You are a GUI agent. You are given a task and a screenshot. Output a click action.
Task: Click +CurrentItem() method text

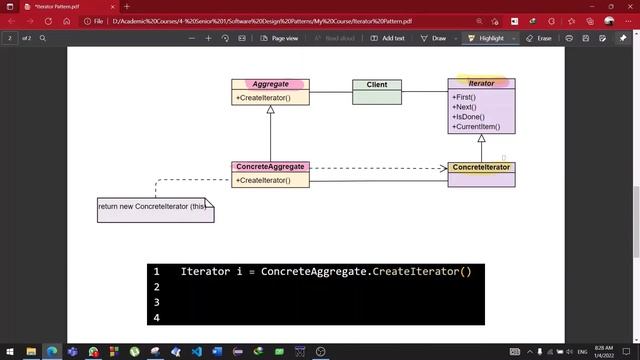pos(476,127)
